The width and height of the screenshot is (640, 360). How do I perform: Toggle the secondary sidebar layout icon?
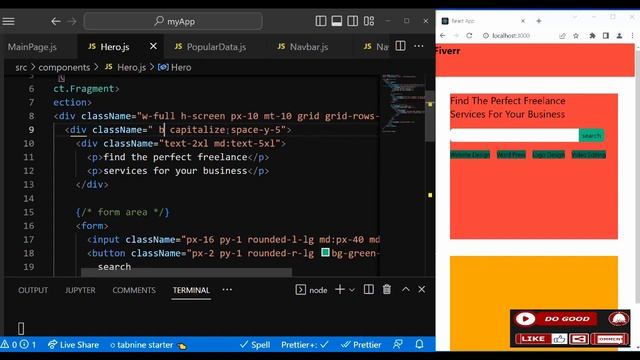pos(353,21)
